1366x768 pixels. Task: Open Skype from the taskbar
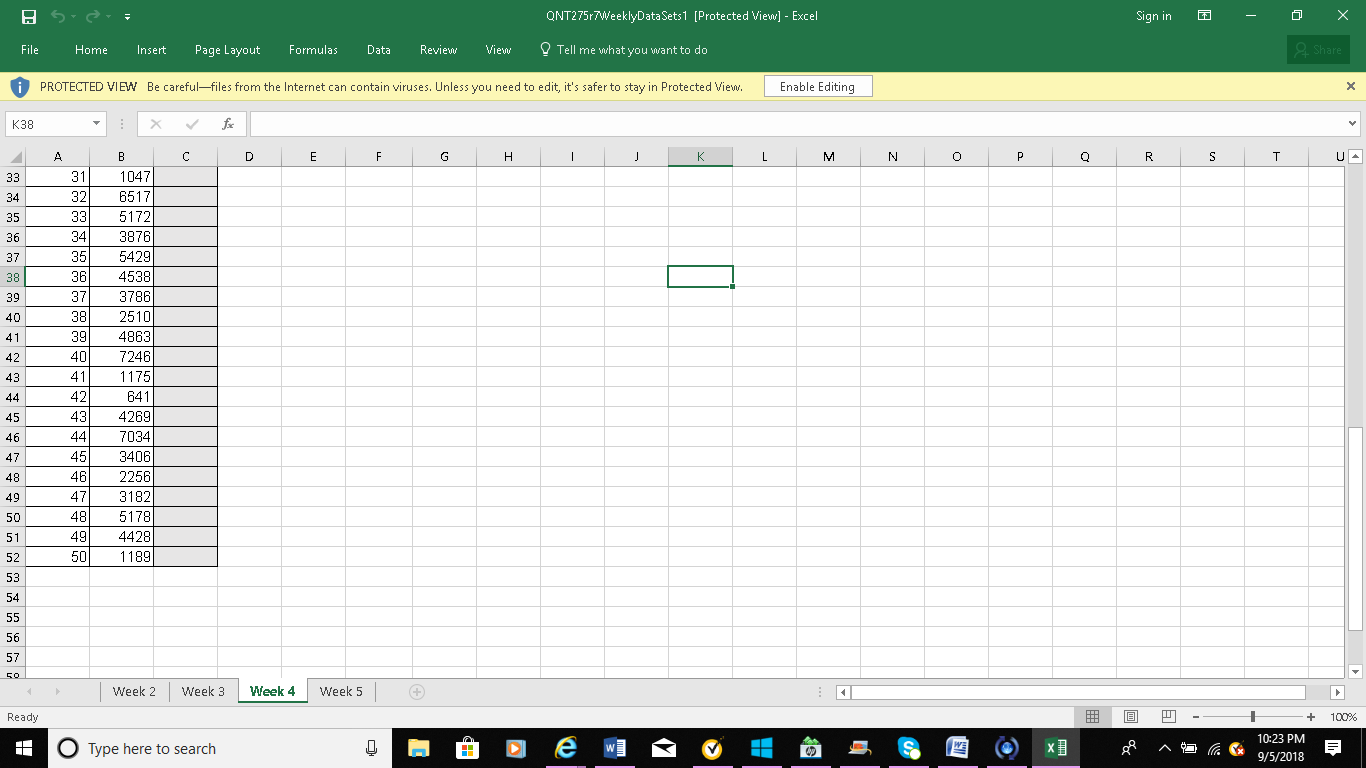point(908,748)
